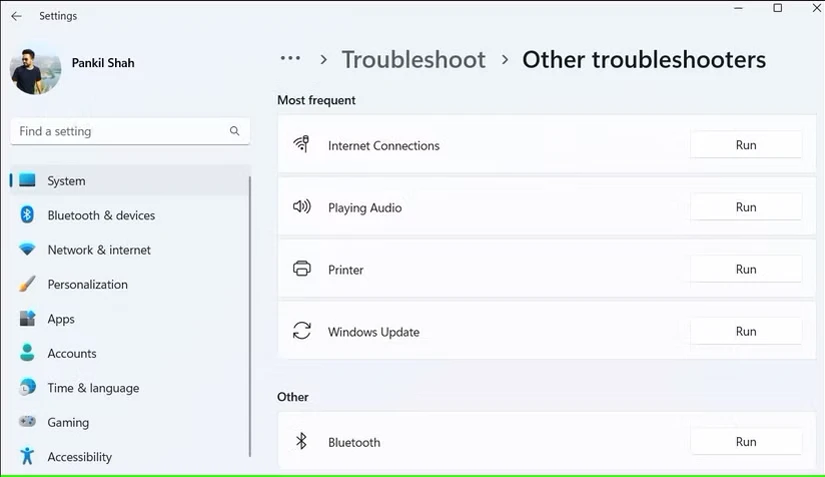The width and height of the screenshot is (825, 477).
Task: Click the Gaming controller icon
Action: [27, 421]
